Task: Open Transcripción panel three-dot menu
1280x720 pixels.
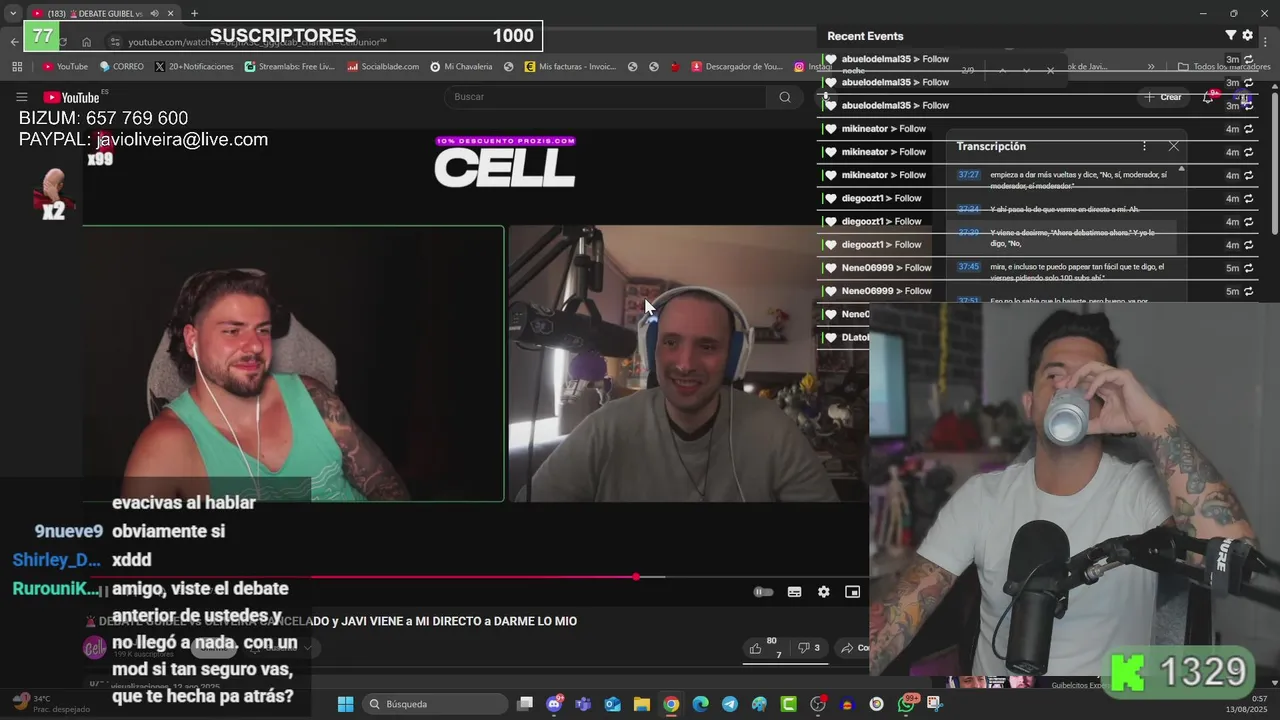Action: coord(1144,146)
